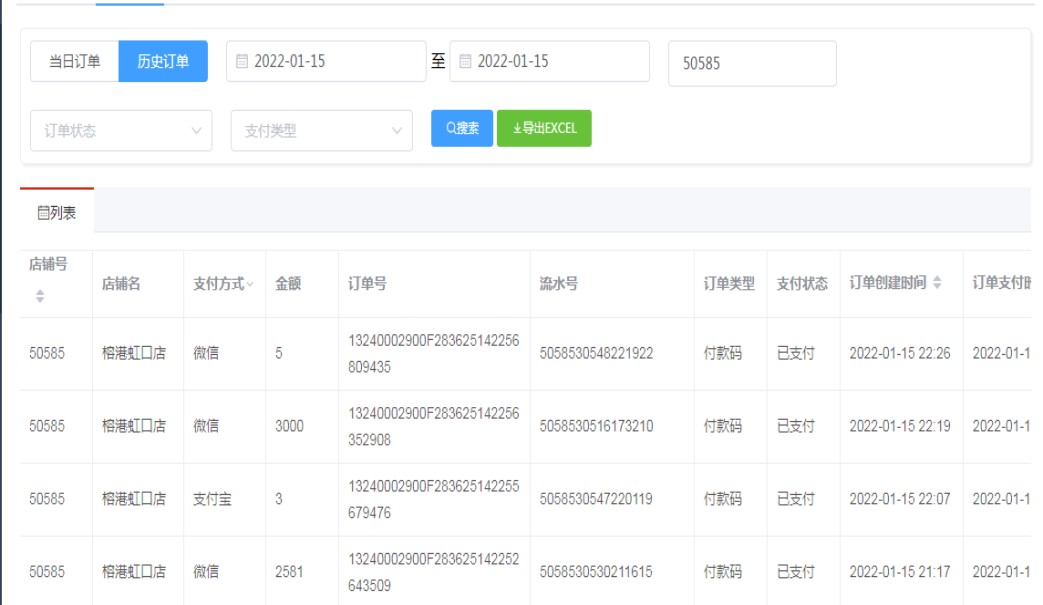Image resolution: width=1043 pixels, height=605 pixels.
Task: Click the 流水号 5058530548221922 cell
Action: [596, 353]
